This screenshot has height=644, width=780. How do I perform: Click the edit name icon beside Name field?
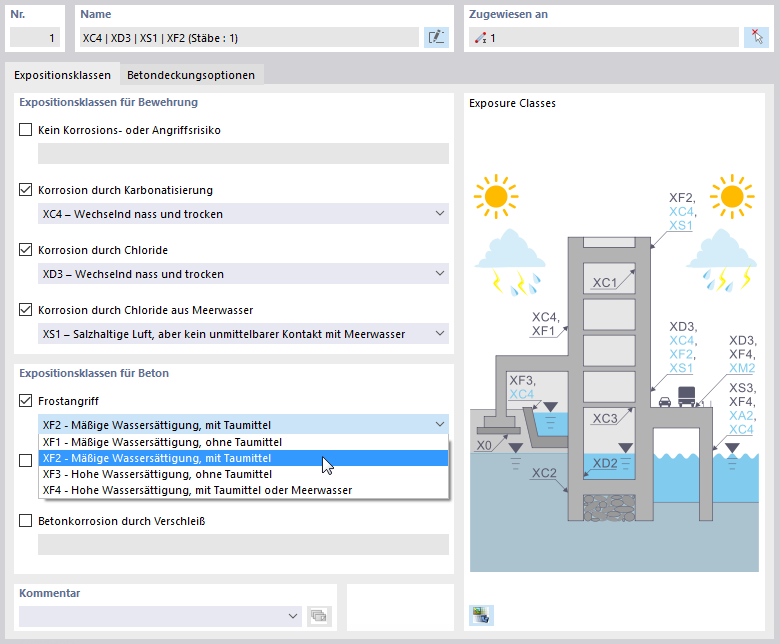click(x=436, y=37)
